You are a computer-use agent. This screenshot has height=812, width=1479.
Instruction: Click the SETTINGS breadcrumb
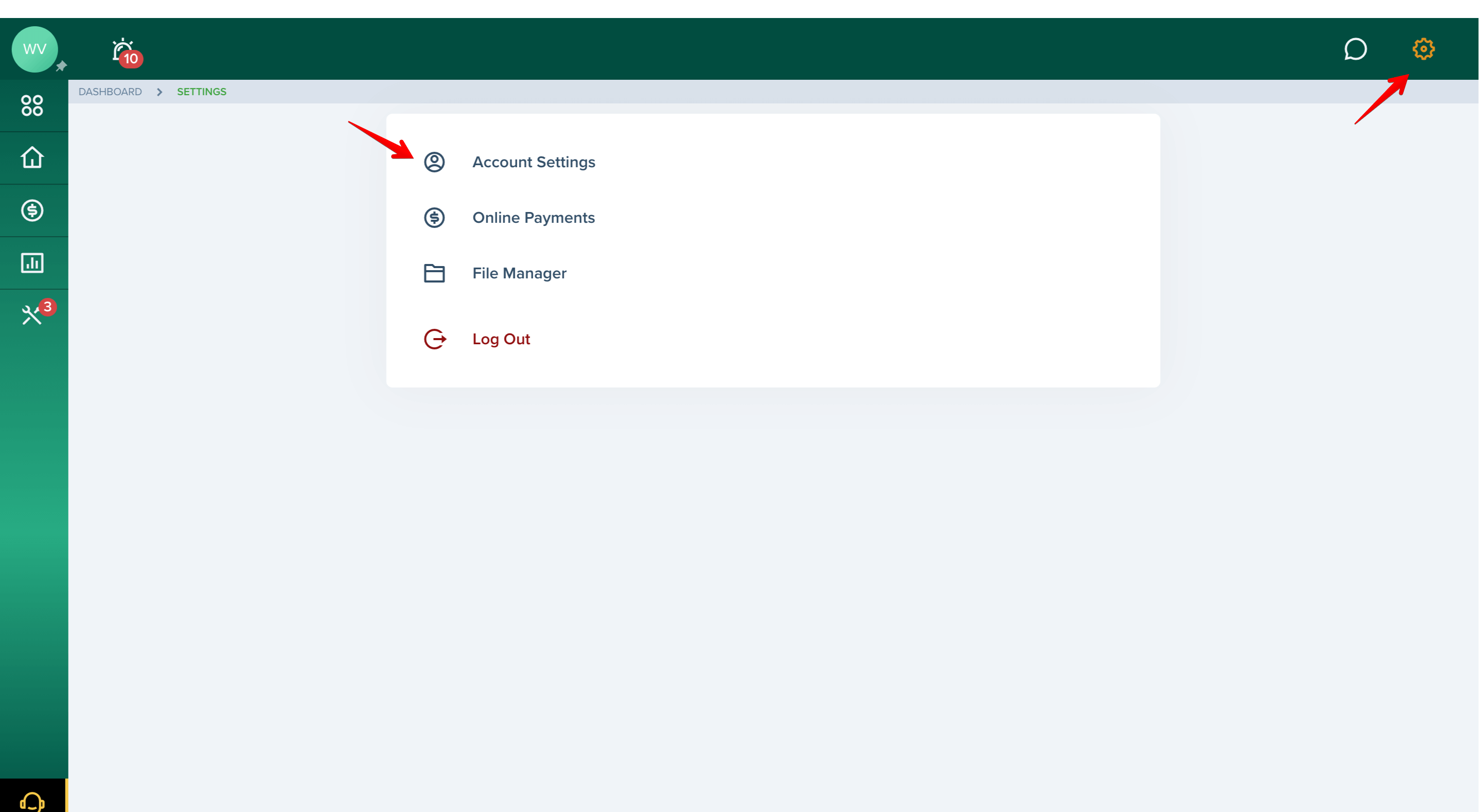pos(202,92)
